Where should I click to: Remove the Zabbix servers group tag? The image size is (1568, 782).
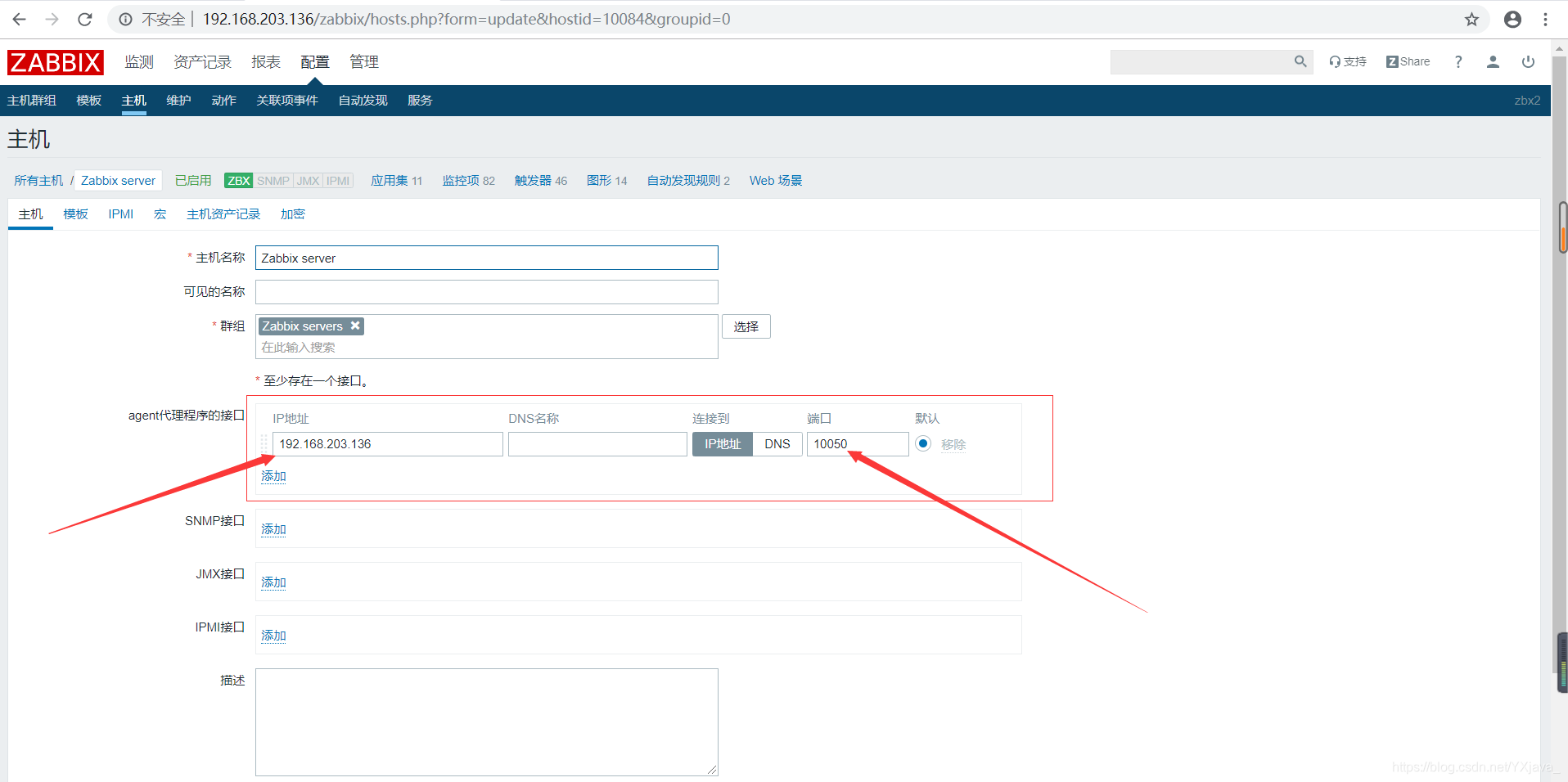tap(355, 326)
